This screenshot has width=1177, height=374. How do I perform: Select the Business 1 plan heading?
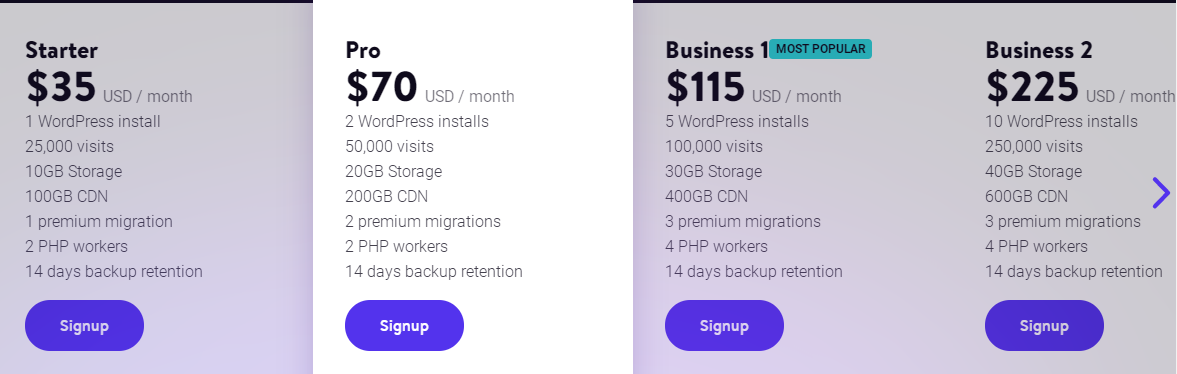[717, 50]
